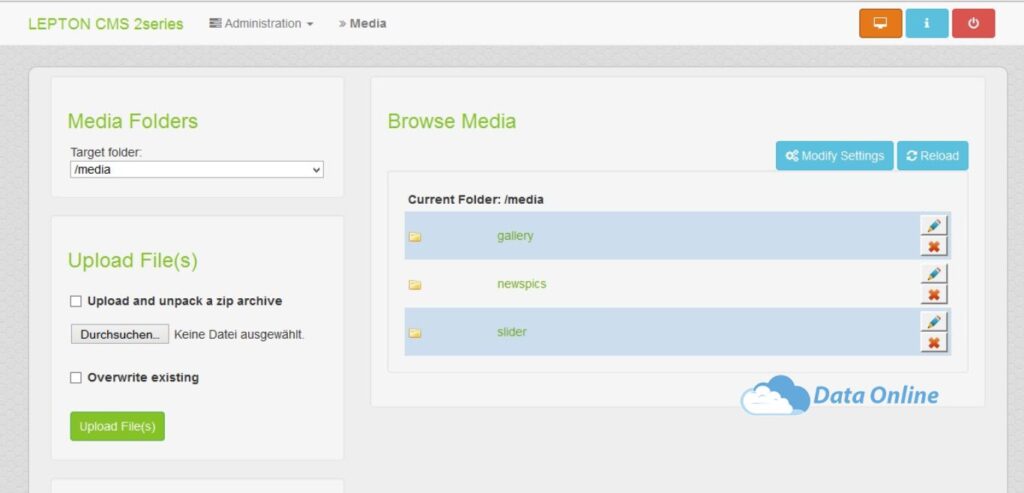Open the slider folder link
The height and width of the screenshot is (493, 1024).
(511, 332)
